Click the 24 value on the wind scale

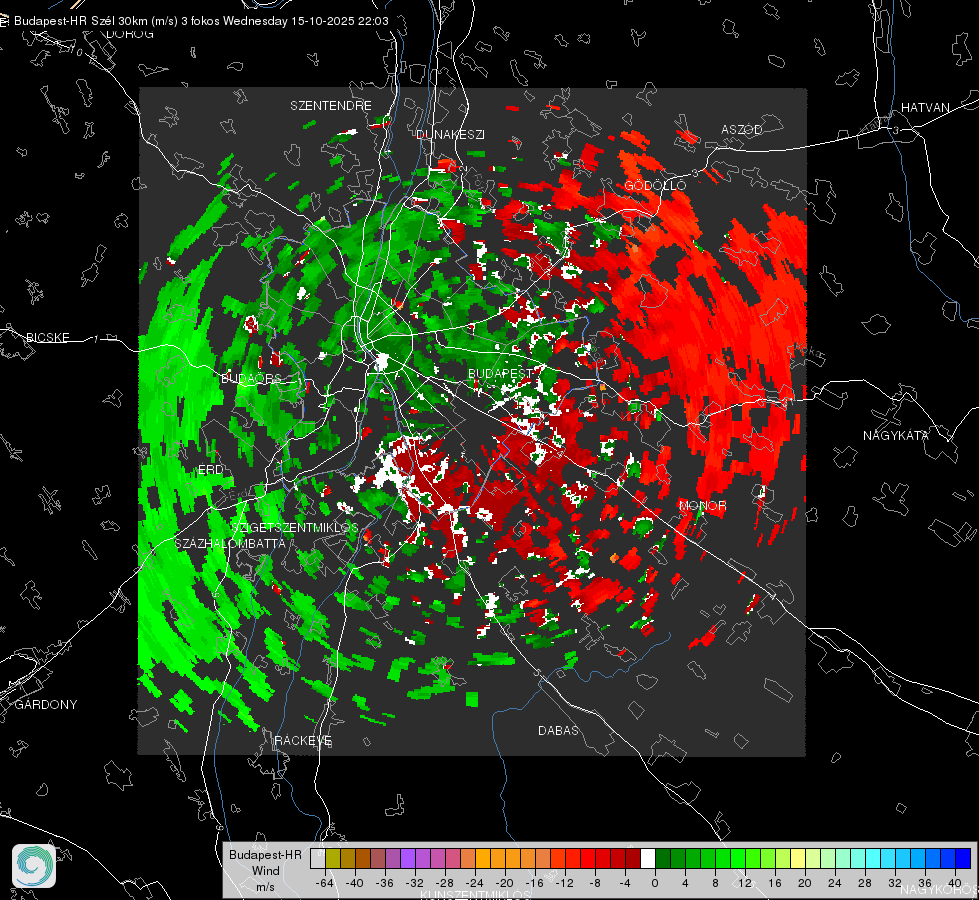(x=835, y=883)
